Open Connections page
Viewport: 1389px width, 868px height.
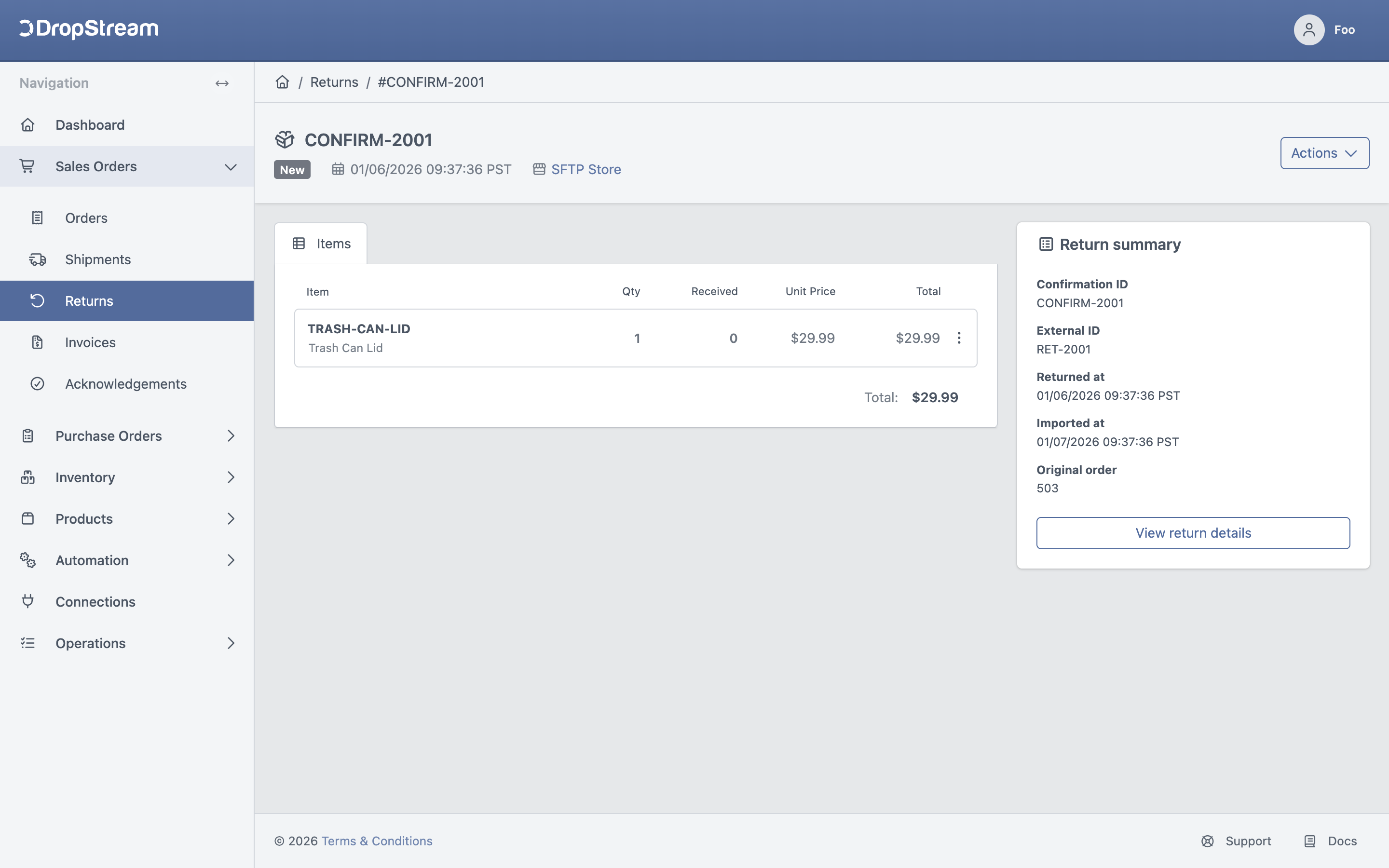tap(127, 601)
